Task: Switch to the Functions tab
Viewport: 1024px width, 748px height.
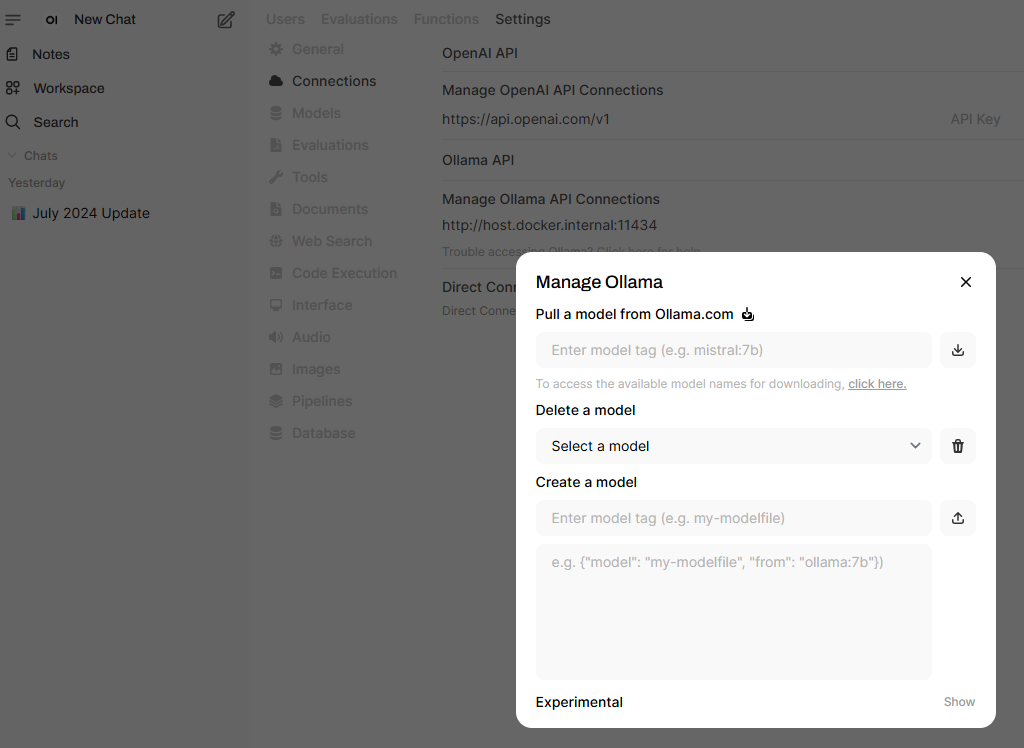Action: (446, 19)
